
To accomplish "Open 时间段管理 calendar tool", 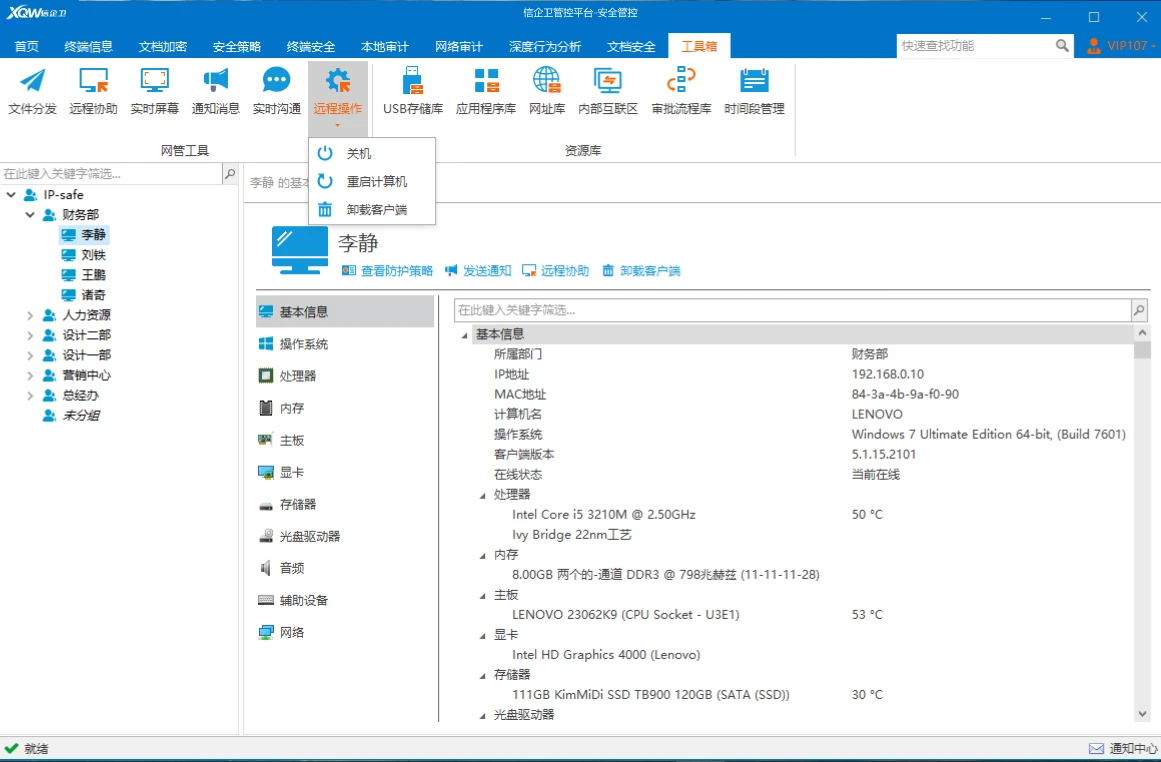I will pyautogui.click(x=755, y=91).
